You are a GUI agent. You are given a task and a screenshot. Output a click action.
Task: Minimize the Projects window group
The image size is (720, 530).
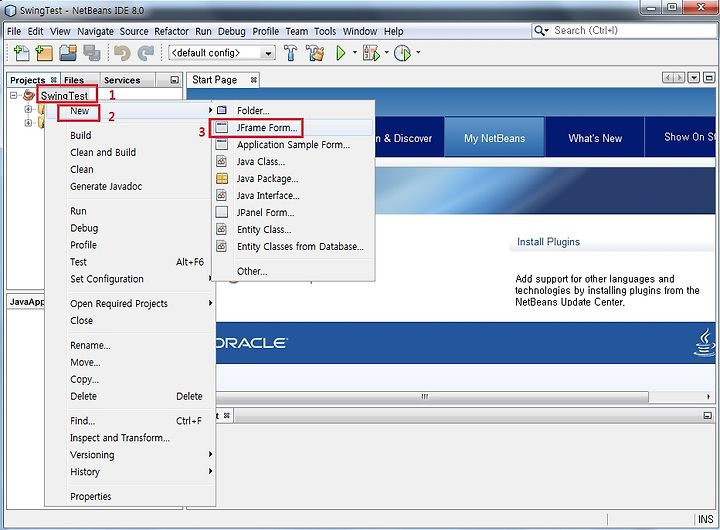click(174, 80)
